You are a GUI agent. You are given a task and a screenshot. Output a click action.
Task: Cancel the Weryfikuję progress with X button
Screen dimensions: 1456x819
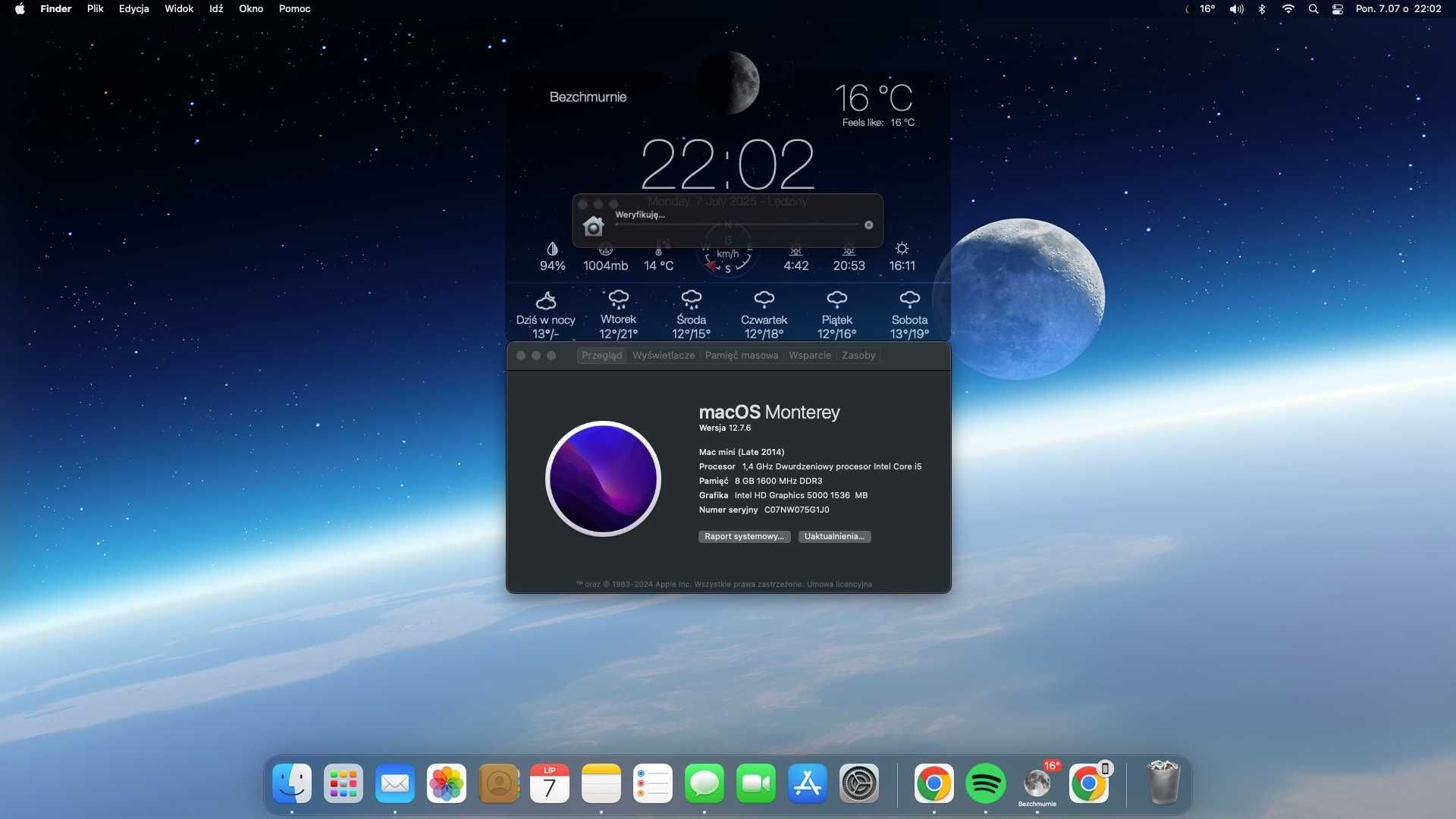coord(869,225)
